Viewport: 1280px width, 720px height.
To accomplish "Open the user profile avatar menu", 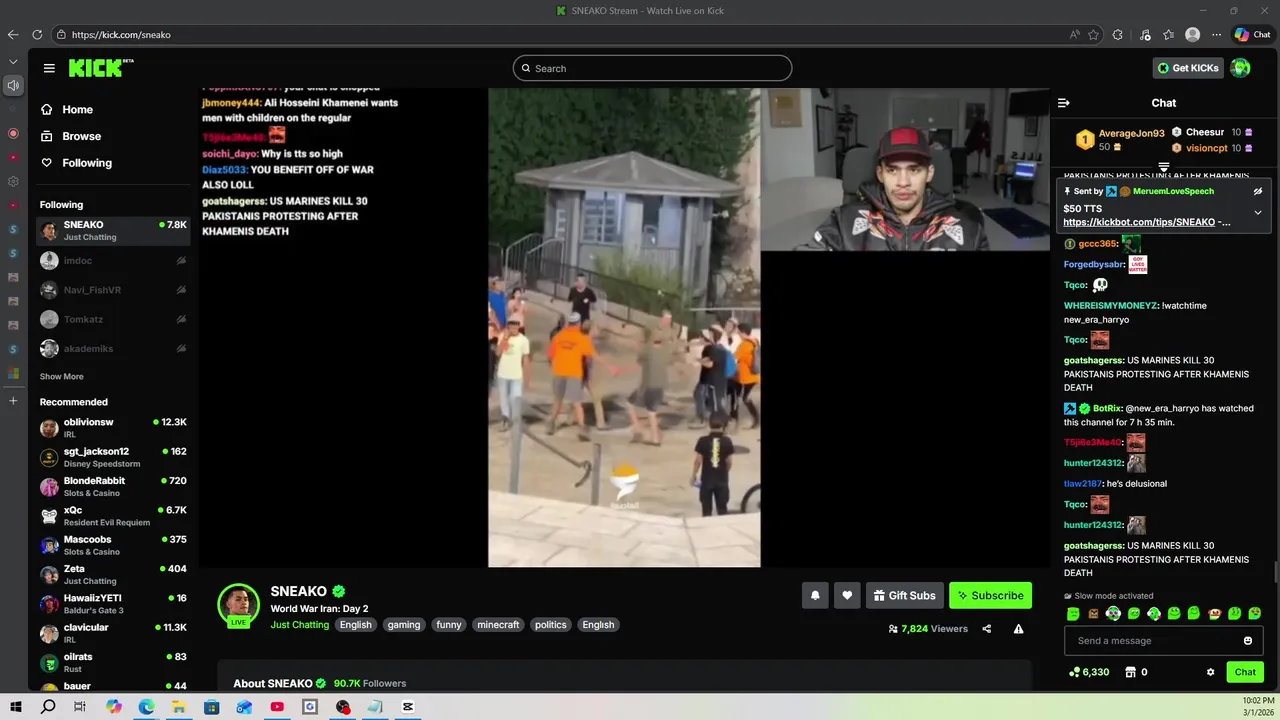I will 1240,68.
